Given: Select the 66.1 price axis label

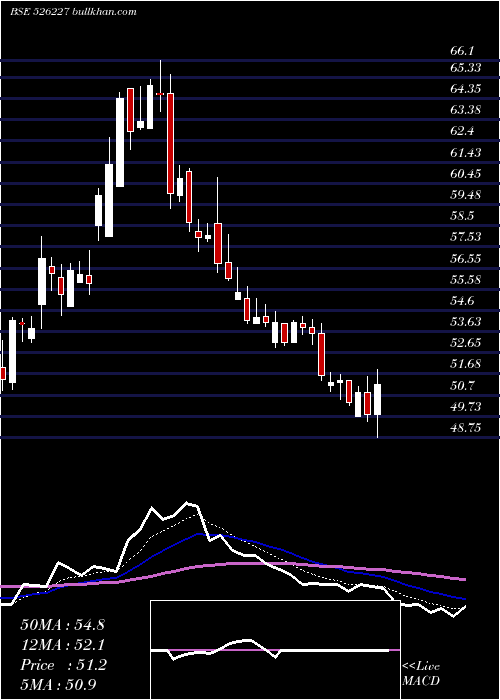Looking at the screenshot, I should click(462, 51).
